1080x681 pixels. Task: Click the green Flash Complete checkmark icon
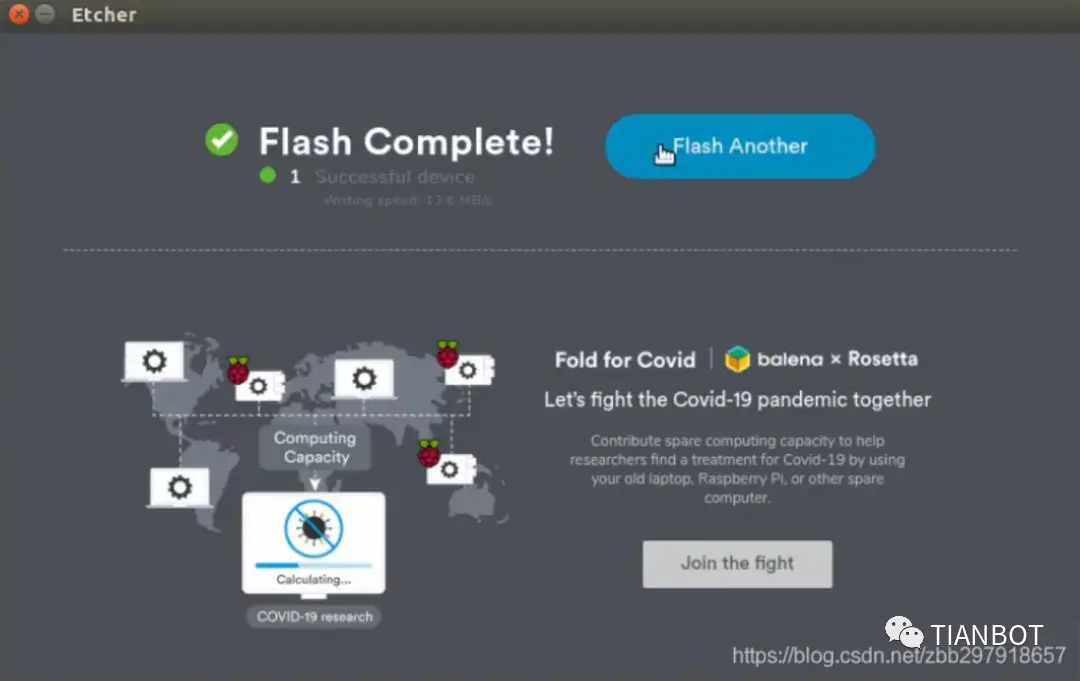[222, 140]
